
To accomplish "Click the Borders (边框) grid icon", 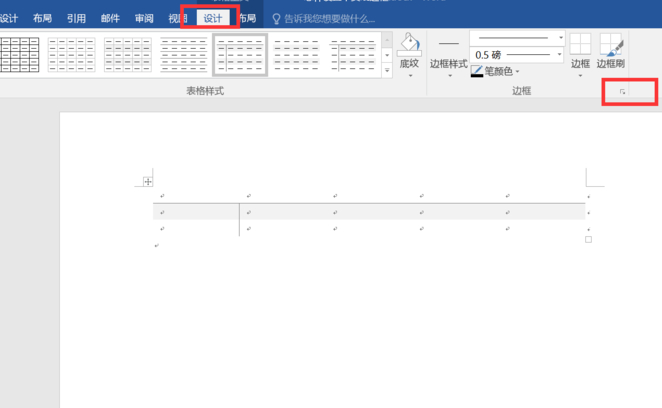I will click(x=580, y=45).
